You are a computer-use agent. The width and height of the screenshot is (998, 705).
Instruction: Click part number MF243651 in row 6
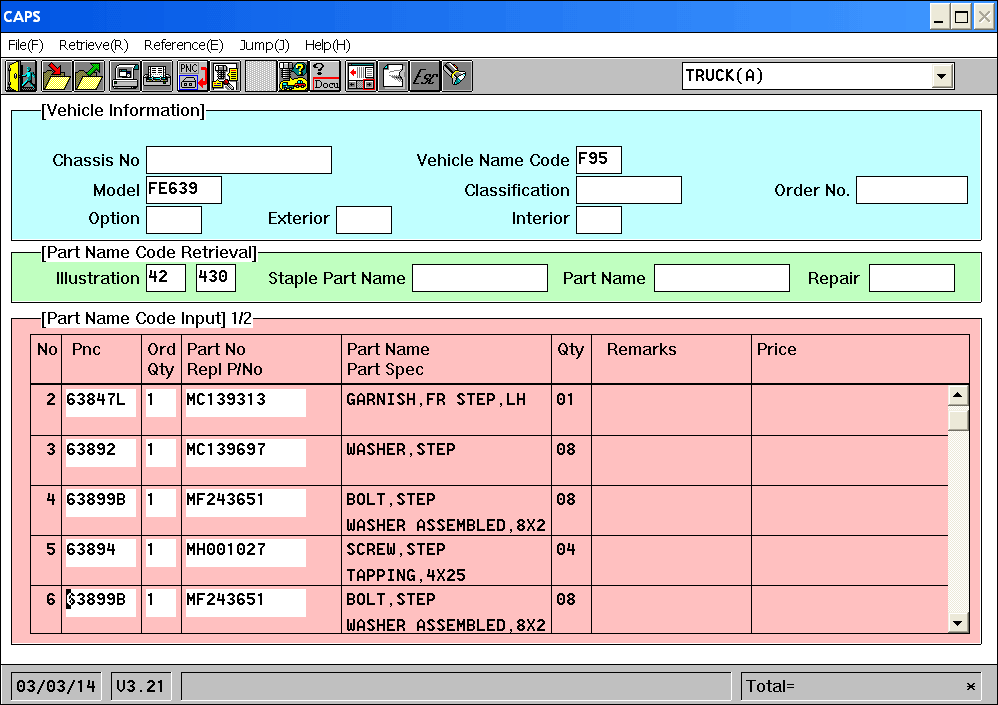click(x=246, y=603)
